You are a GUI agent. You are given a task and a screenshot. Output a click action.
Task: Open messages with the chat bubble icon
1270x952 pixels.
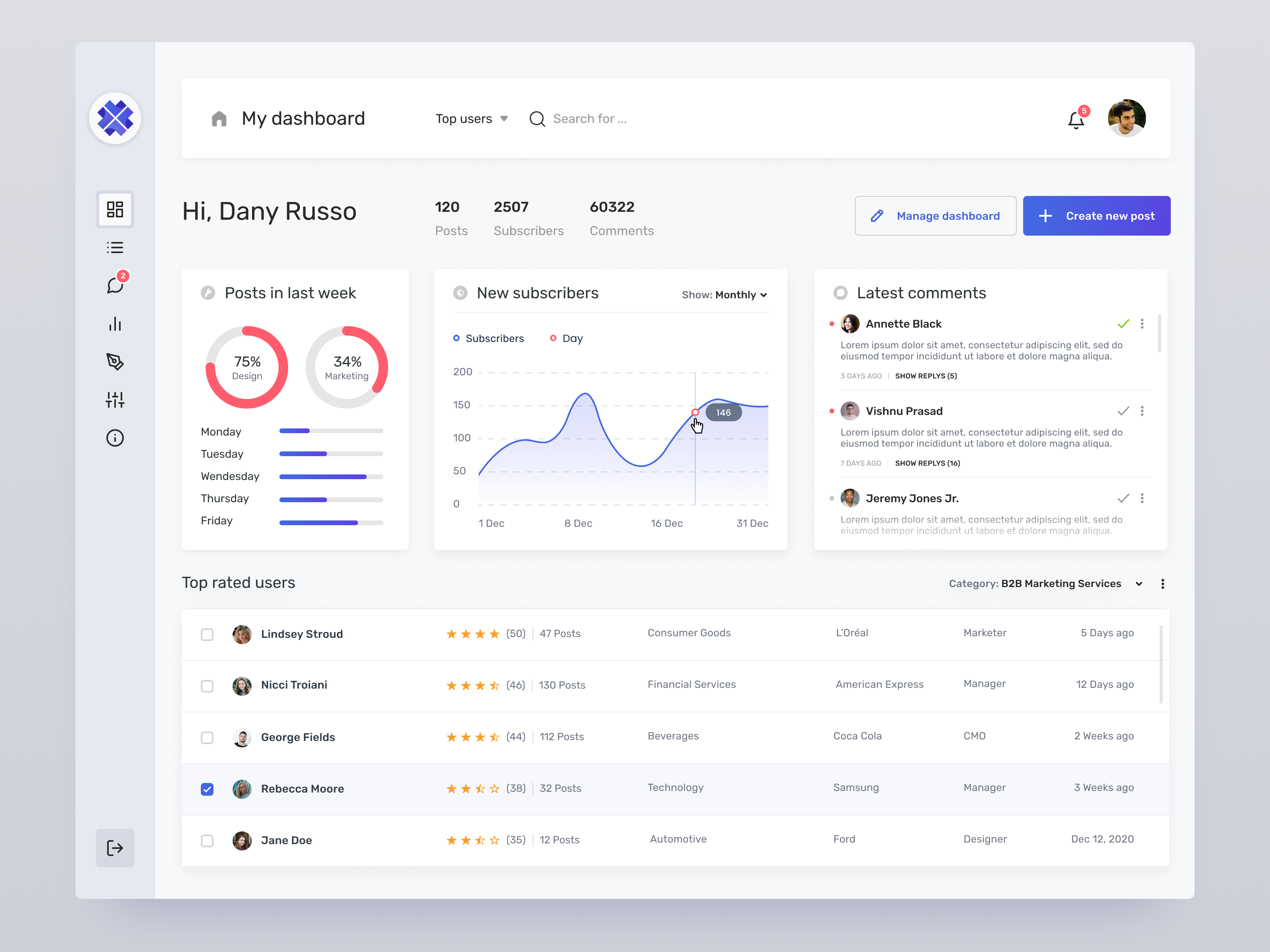click(x=115, y=285)
